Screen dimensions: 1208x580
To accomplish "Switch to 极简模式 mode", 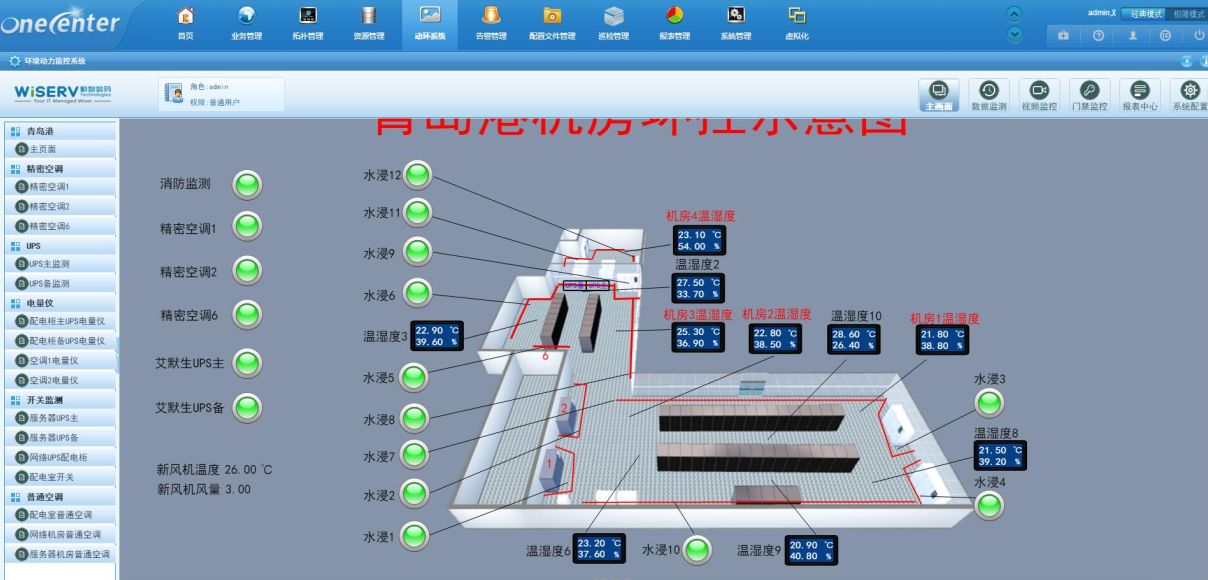I will pyautogui.click(x=1189, y=14).
